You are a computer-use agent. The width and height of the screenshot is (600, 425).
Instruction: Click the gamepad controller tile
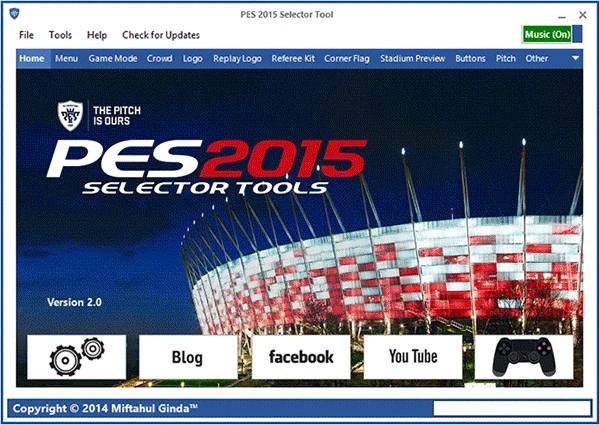click(524, 357)
